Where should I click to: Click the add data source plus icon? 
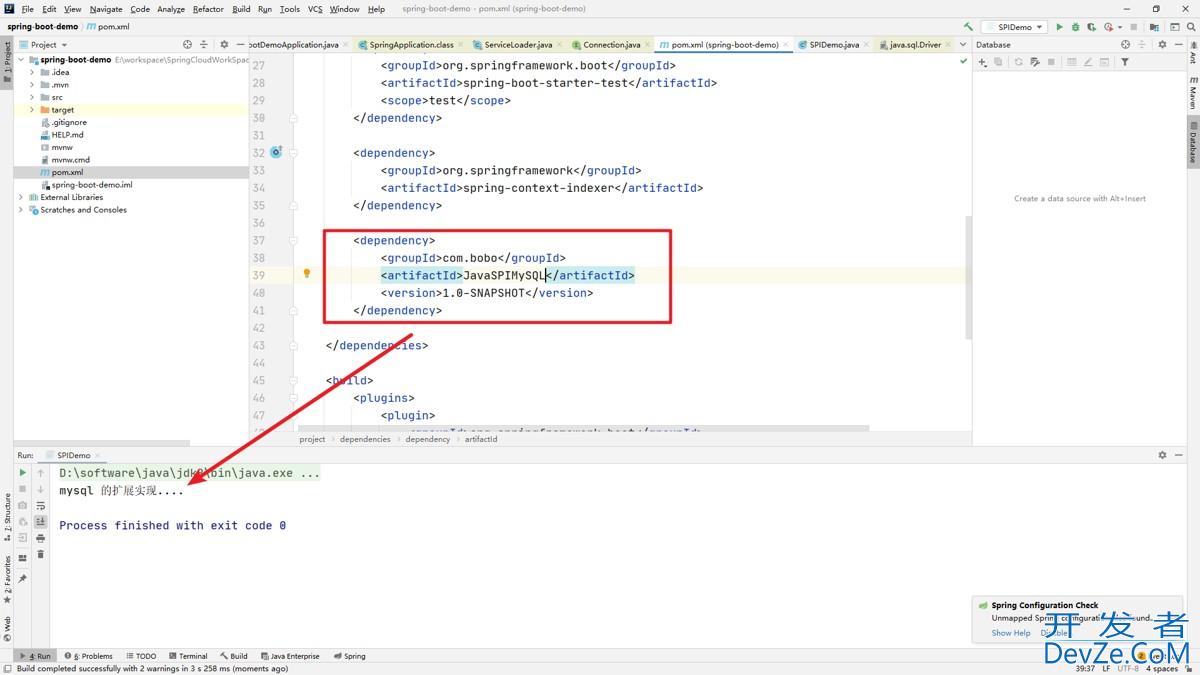[x=982, y=62]
